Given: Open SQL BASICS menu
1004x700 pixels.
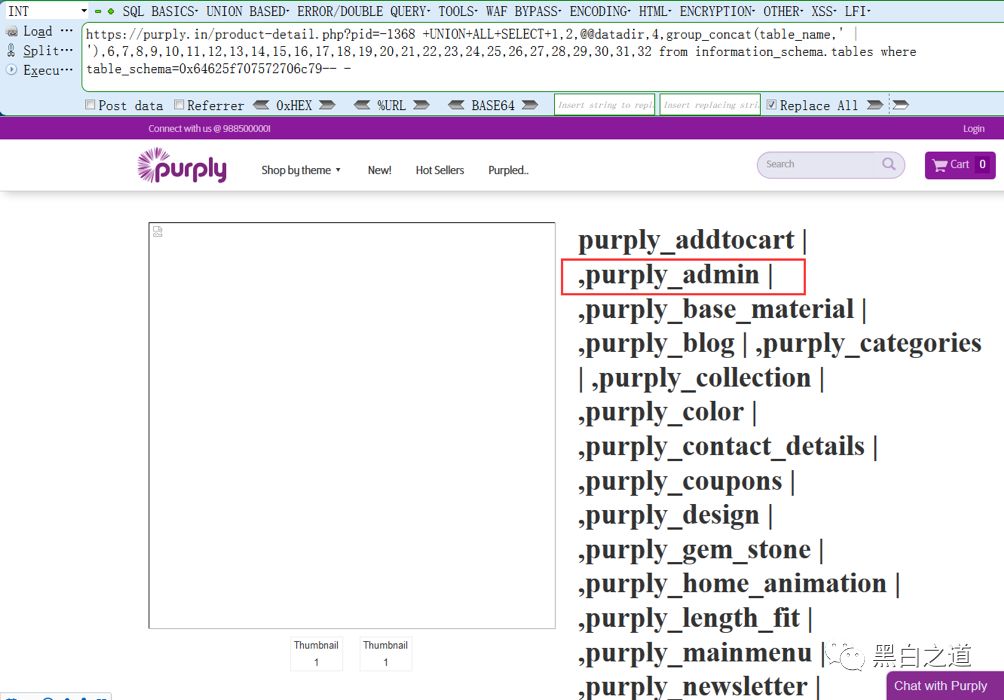Looking at the screenshot, I should coord(160,12).
